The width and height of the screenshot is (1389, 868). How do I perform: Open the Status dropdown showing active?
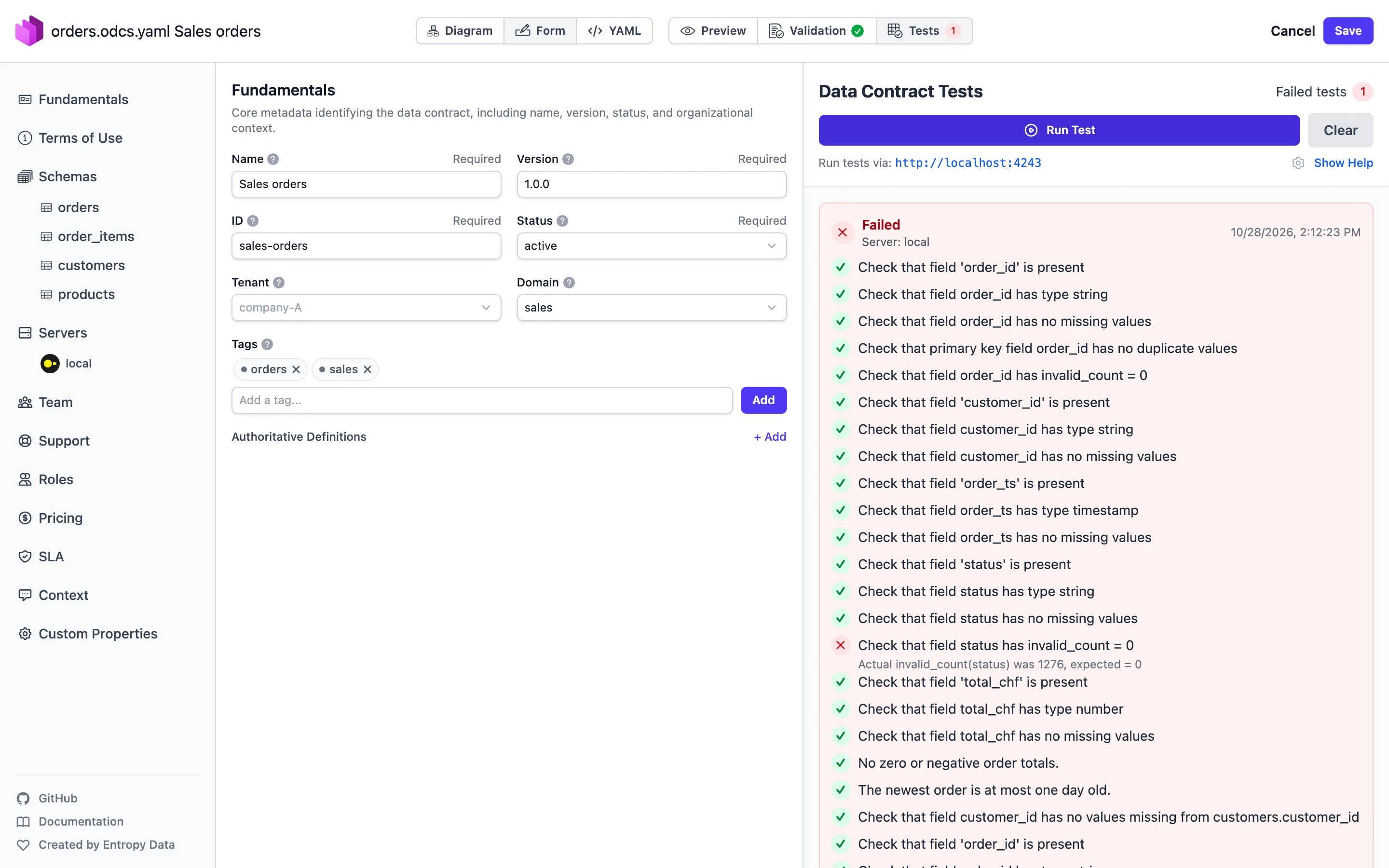(x=652, y=246)
